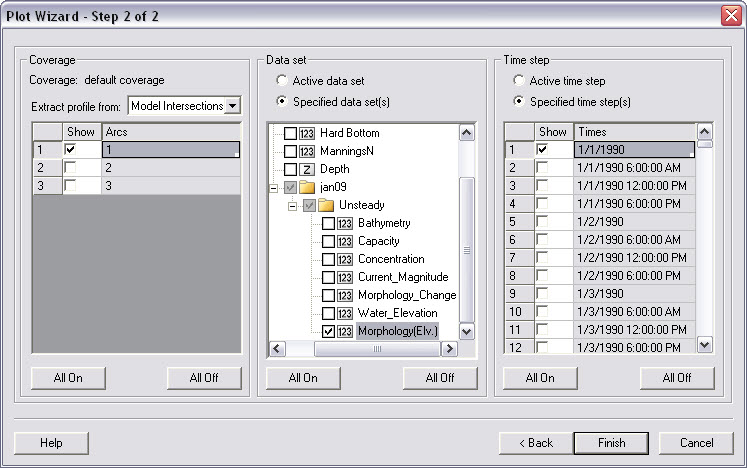Click the 123 icon beside Concentration
This screenshot has width=749, height=471.
click(345, 259)
